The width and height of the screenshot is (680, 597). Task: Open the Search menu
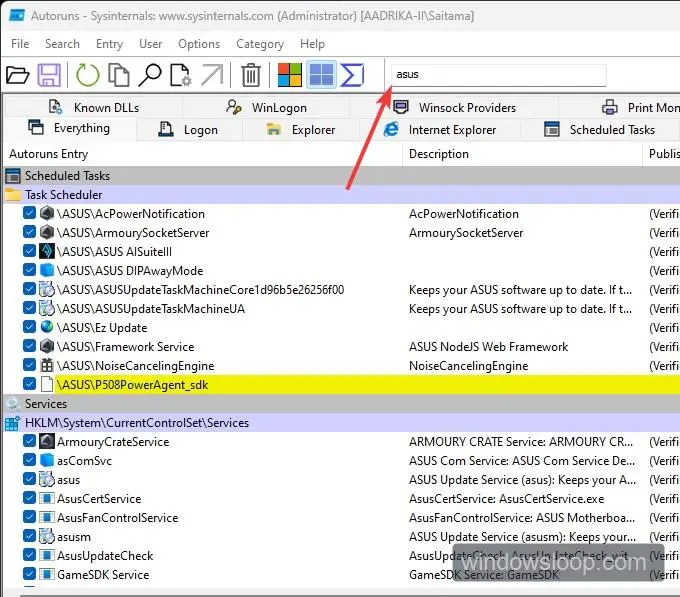point(62,44)
